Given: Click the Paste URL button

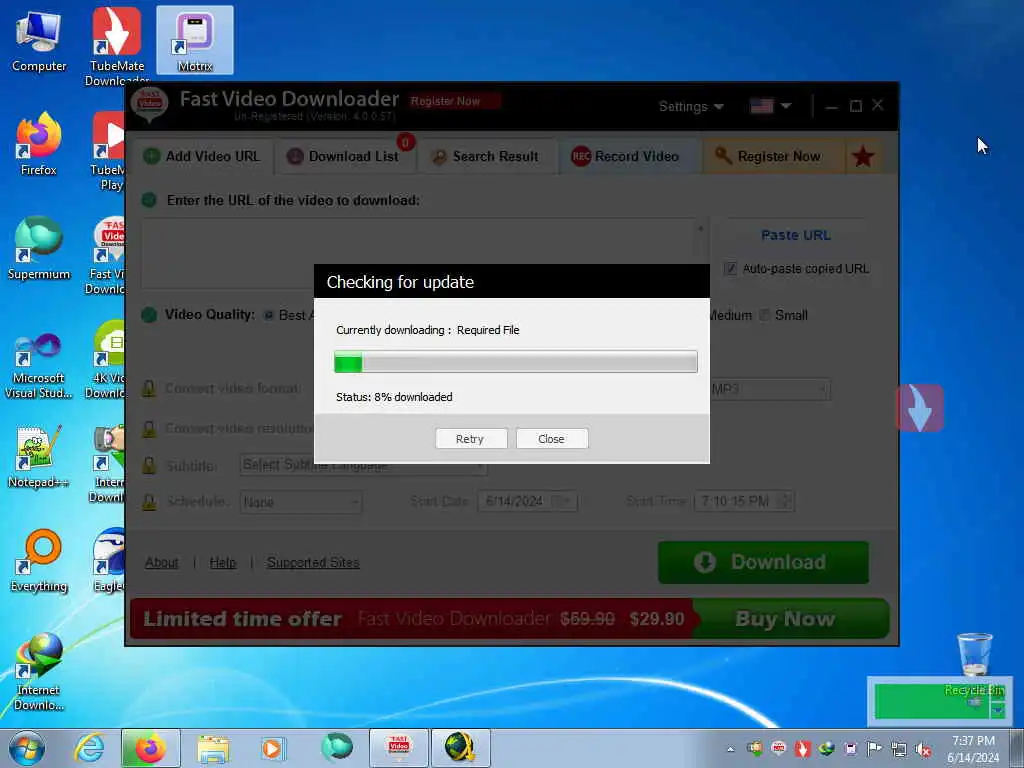Looking at the screenshot, I should (795, 235).
